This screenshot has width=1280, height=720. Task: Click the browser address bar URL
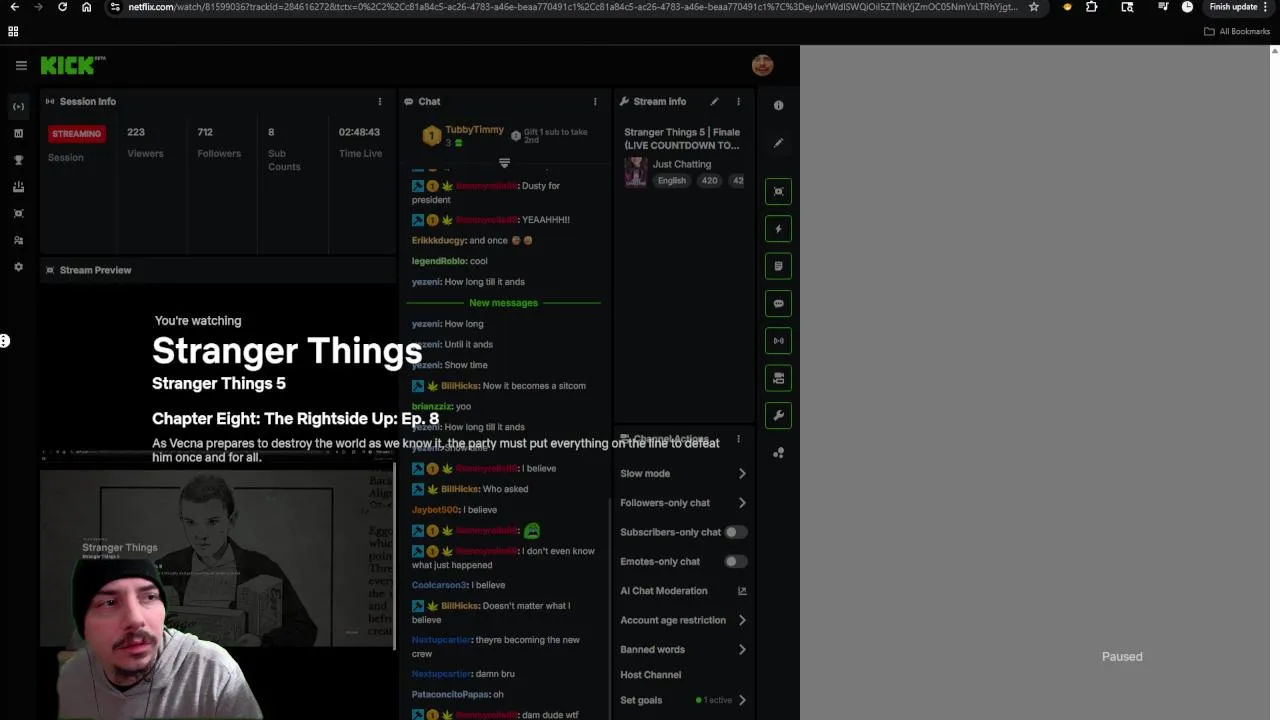572,7
